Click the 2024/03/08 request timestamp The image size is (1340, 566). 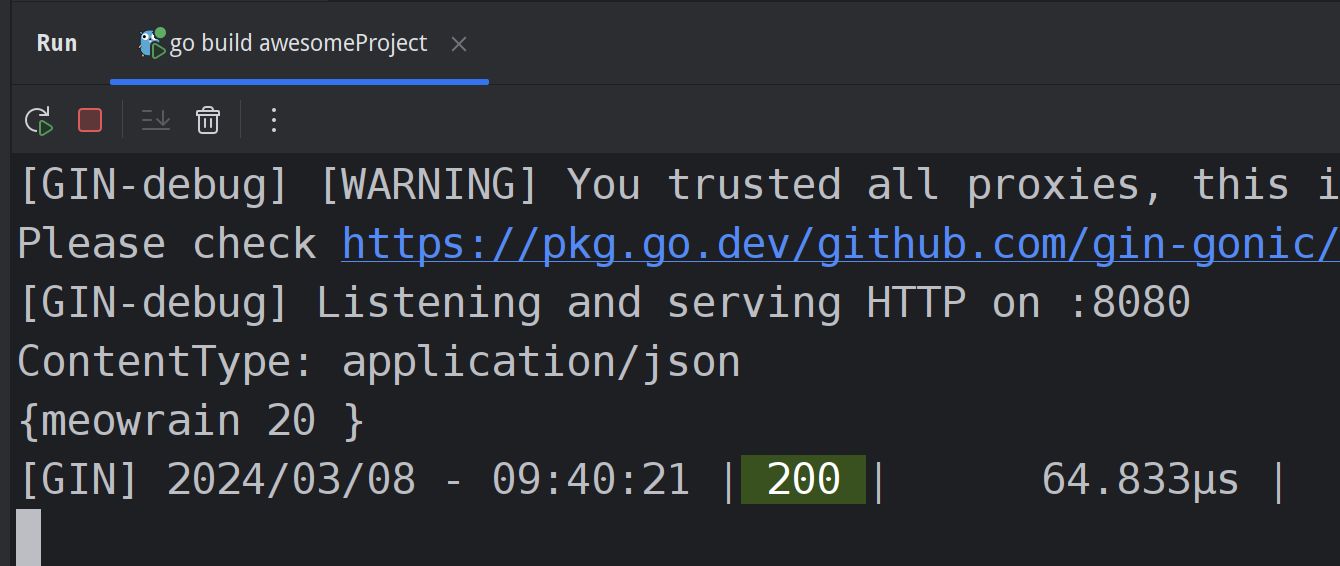(290, 480)
